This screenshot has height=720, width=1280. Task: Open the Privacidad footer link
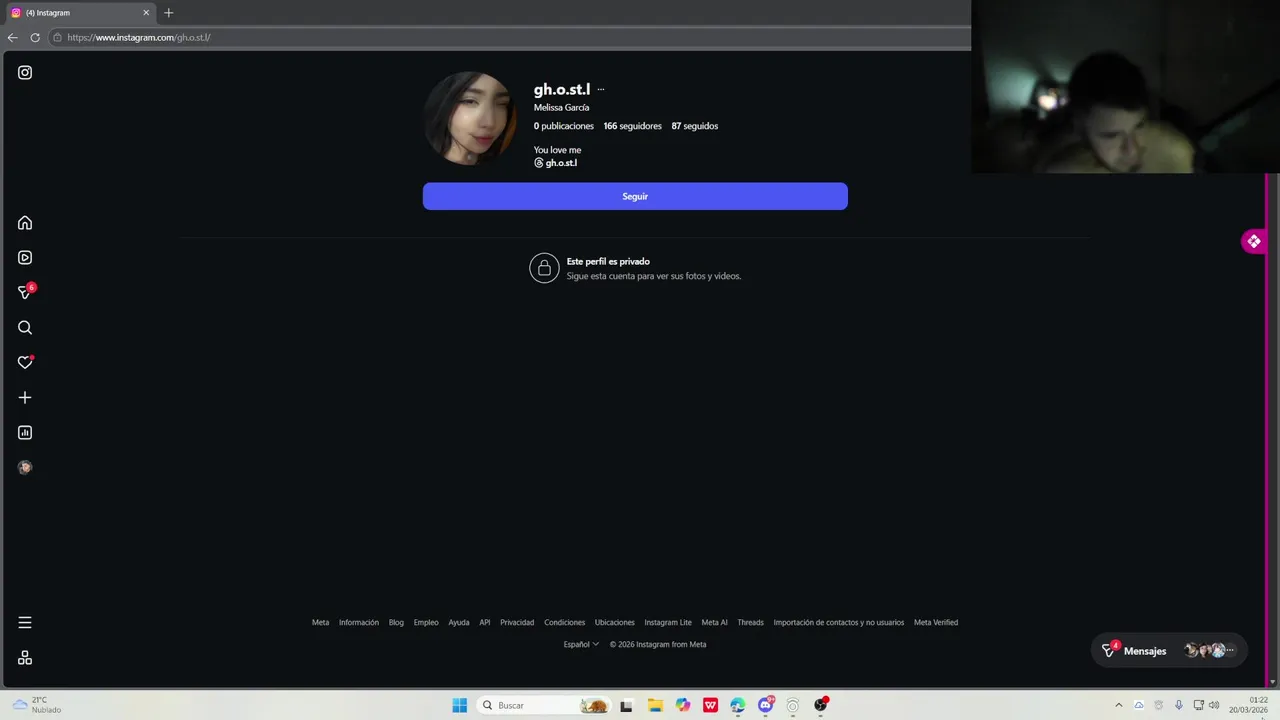click(517, 622)
